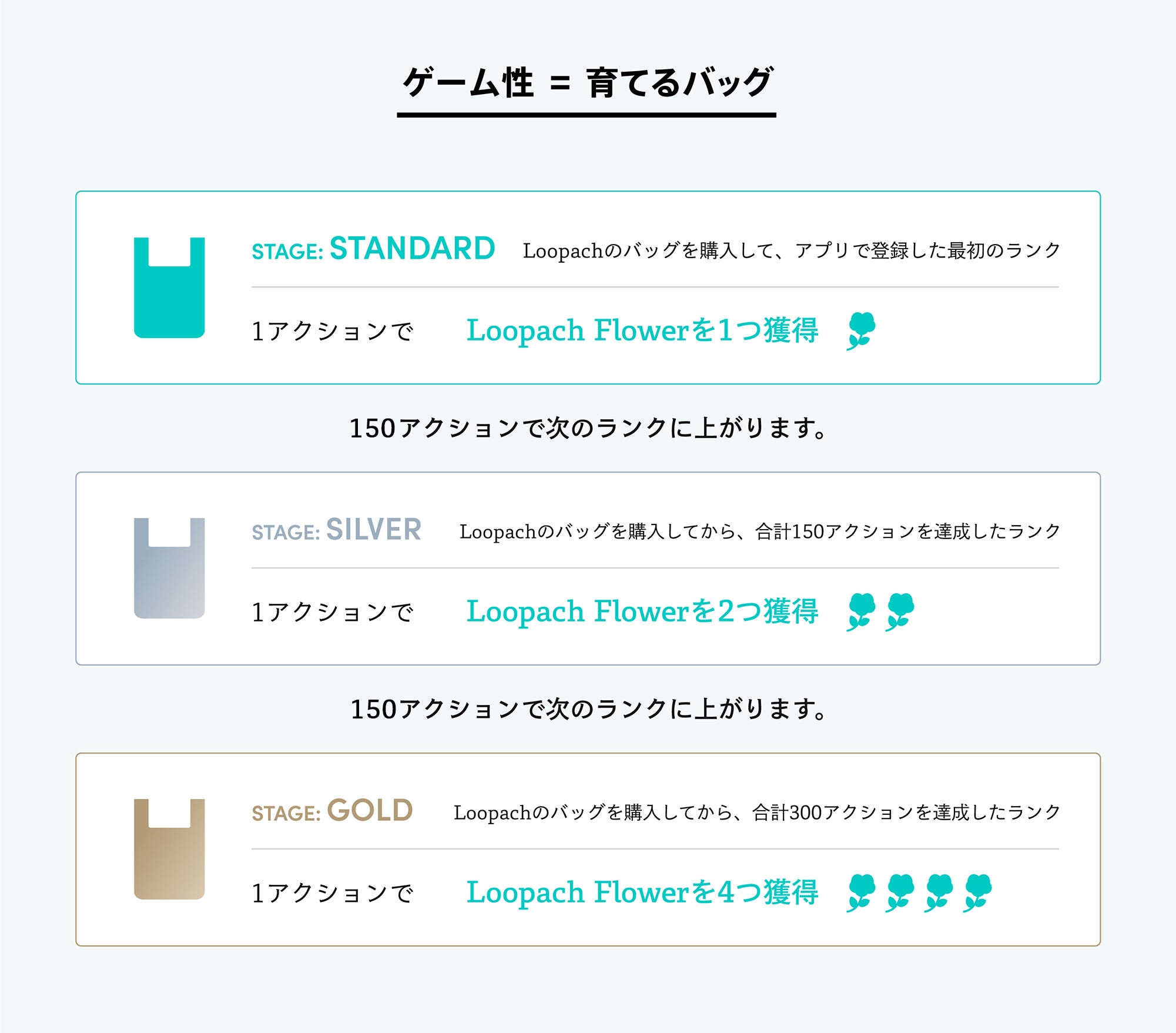Click the STAGE: SILVER heading

pos(336,530)
